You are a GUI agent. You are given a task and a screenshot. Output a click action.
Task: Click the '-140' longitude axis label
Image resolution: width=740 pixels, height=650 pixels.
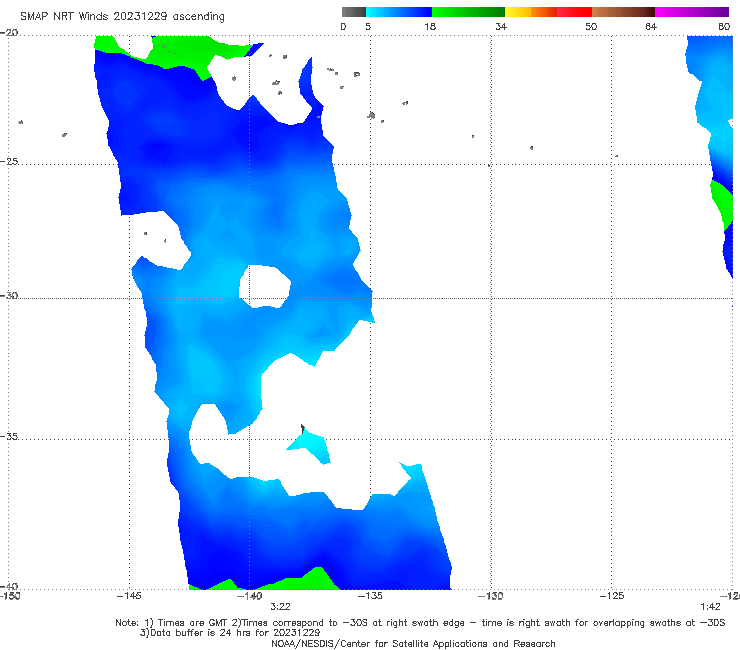[249, 596]
